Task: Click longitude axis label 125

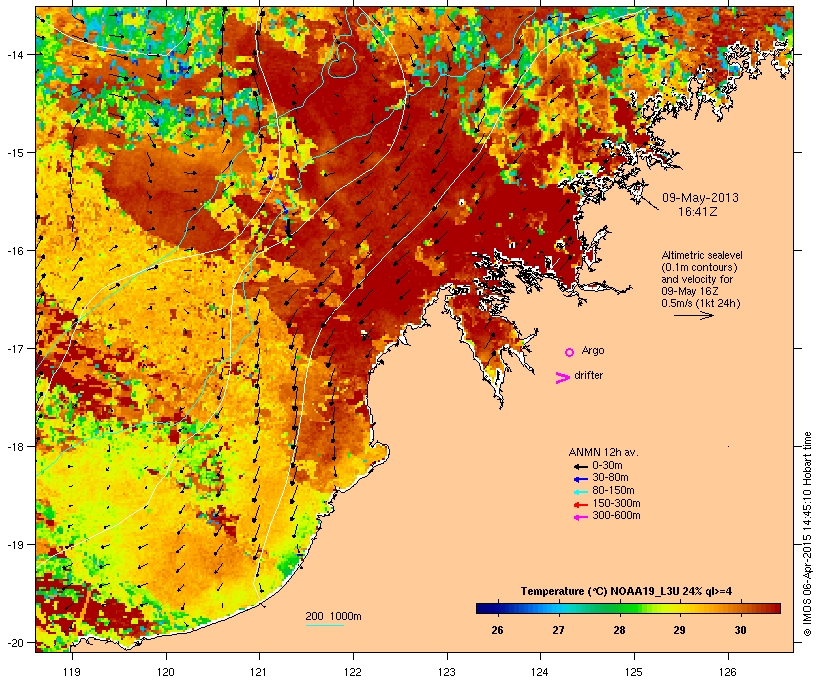Action: [x=634, y=672]
